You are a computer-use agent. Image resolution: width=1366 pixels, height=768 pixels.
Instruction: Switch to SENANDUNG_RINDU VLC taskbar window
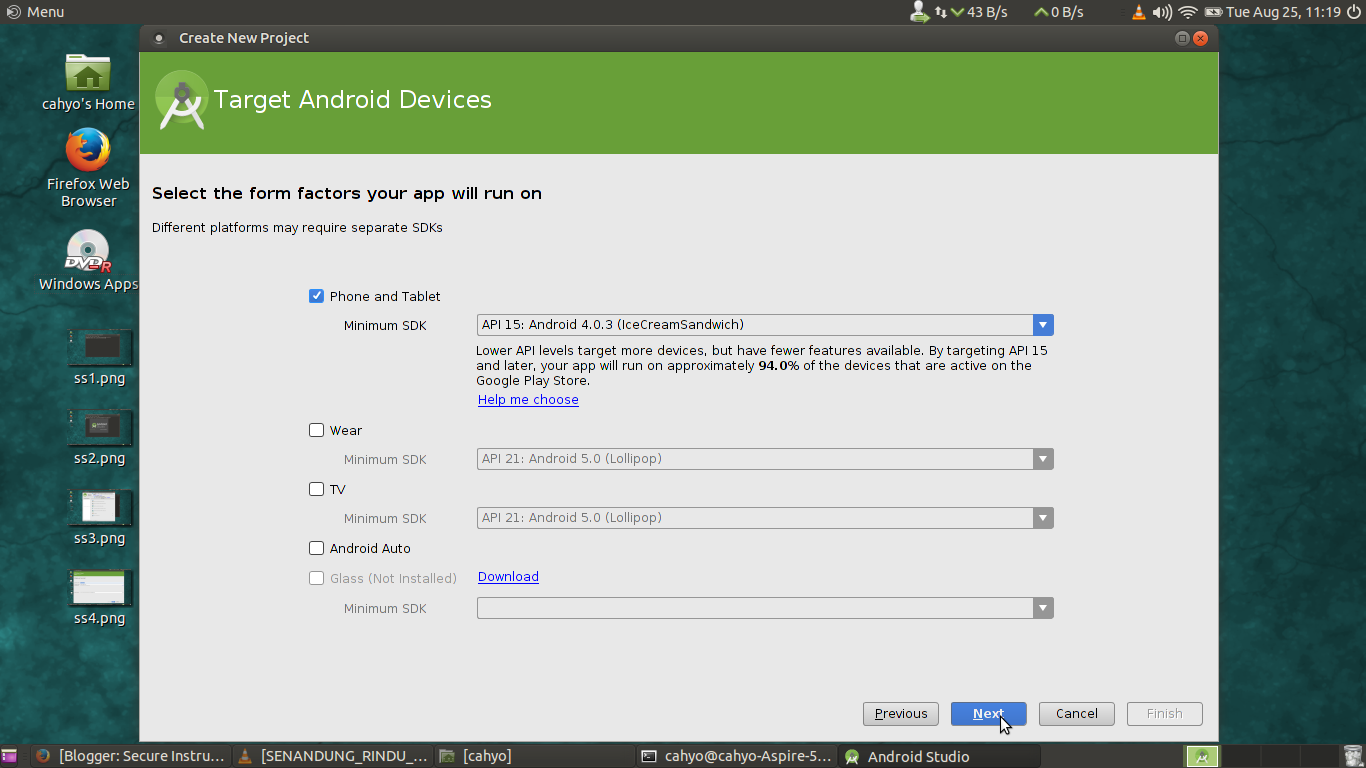tap(334, 756)
